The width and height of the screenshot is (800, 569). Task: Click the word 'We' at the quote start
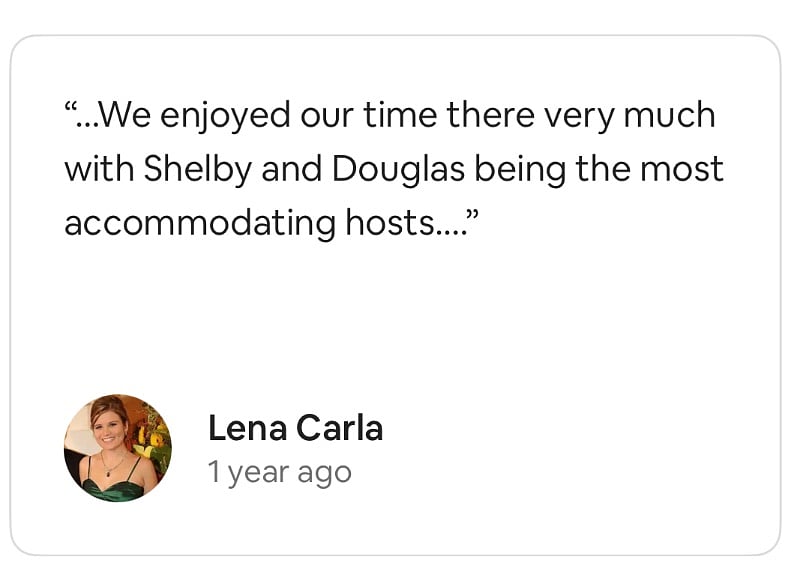[x=125, y=115]
